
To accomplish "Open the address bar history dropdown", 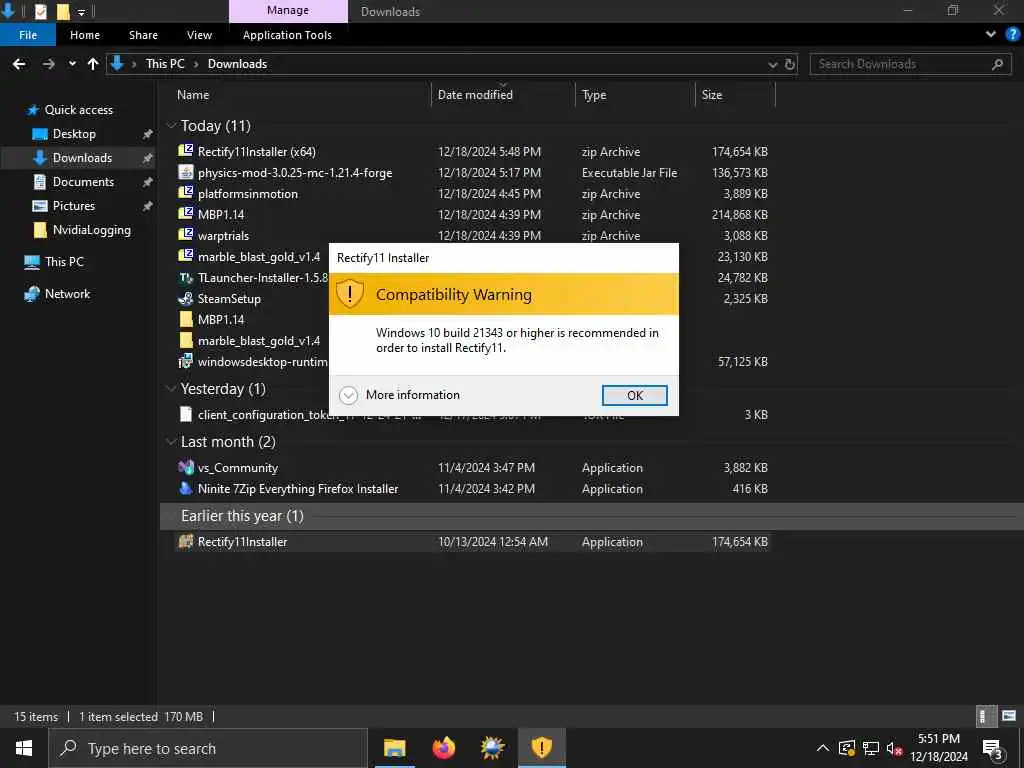I will 773,64.
